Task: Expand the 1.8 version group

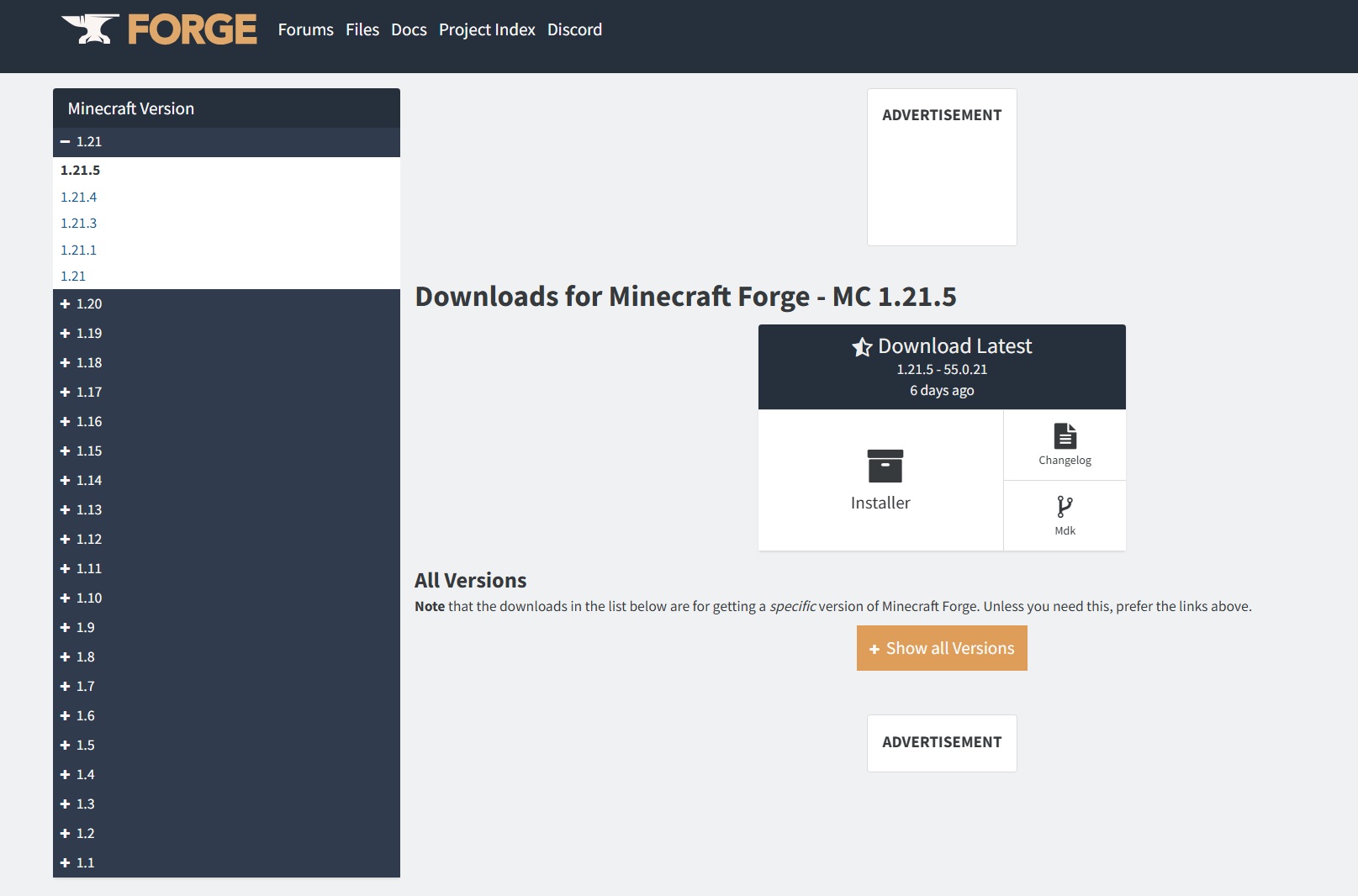Action: [226, 656]
